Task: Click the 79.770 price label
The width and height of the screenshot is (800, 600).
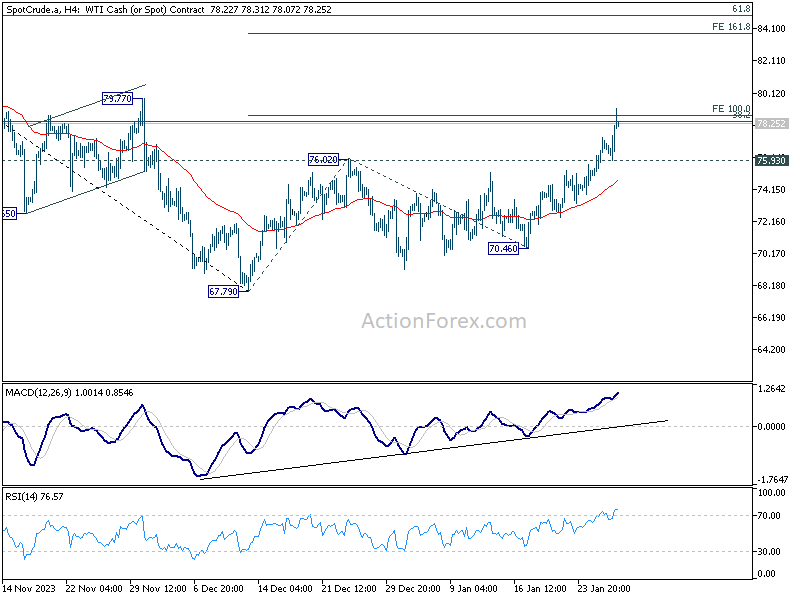Action: [x=117, y=98]
